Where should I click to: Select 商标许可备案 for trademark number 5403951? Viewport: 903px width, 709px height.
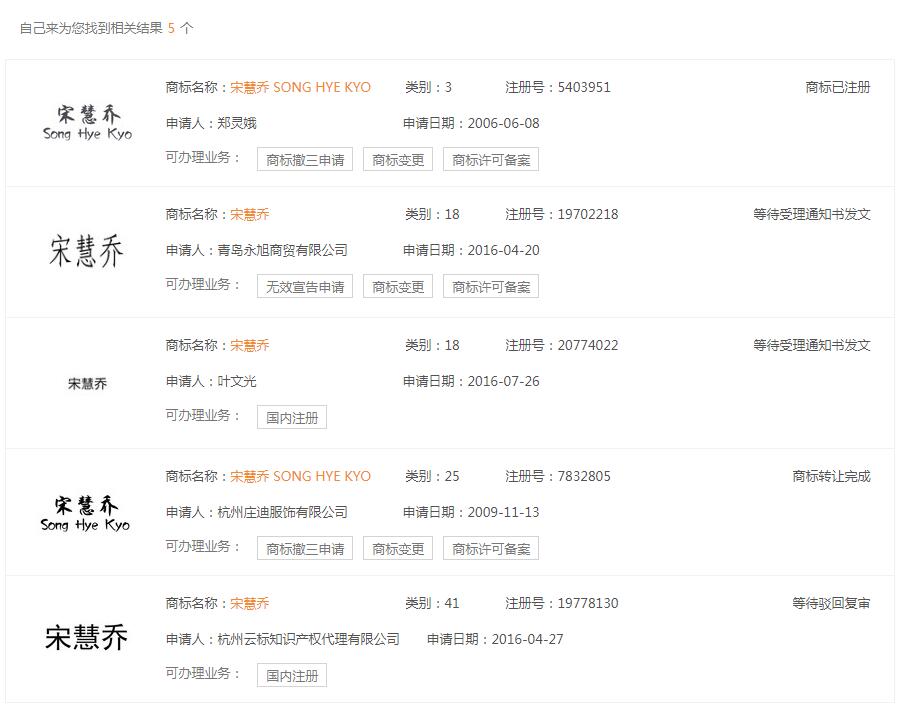(491, 160)
